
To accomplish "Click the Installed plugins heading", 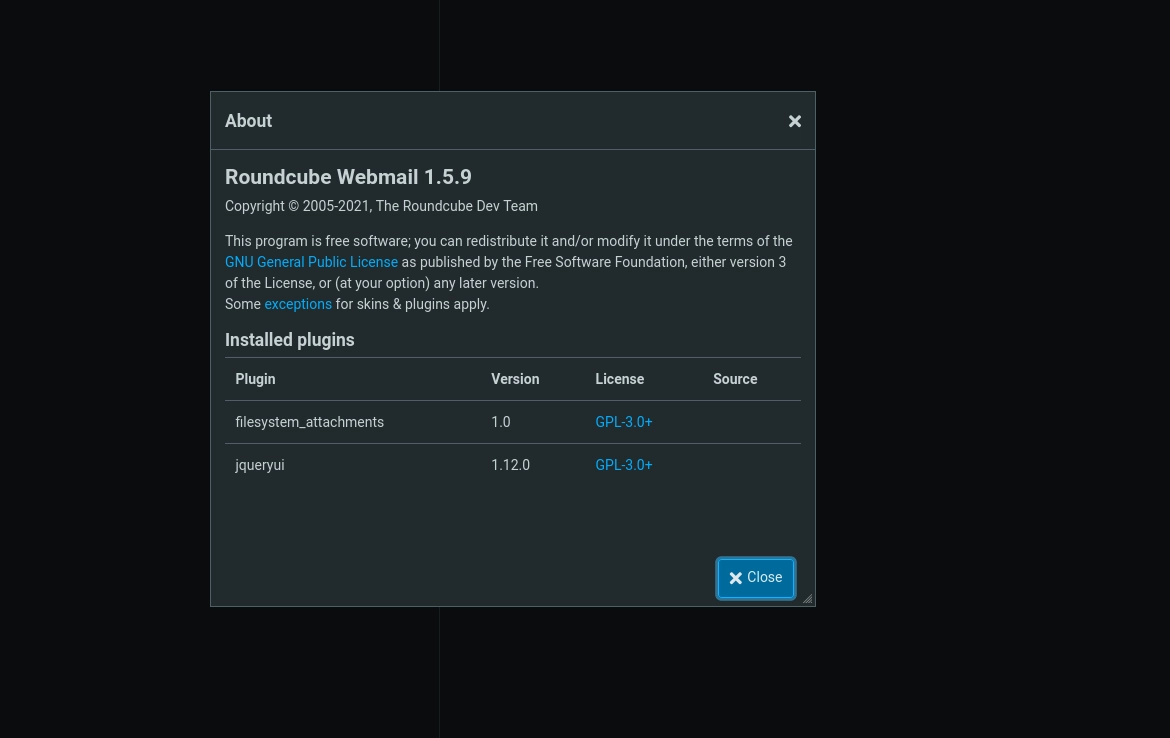I will pyautogui.click(x=290, y=340).
